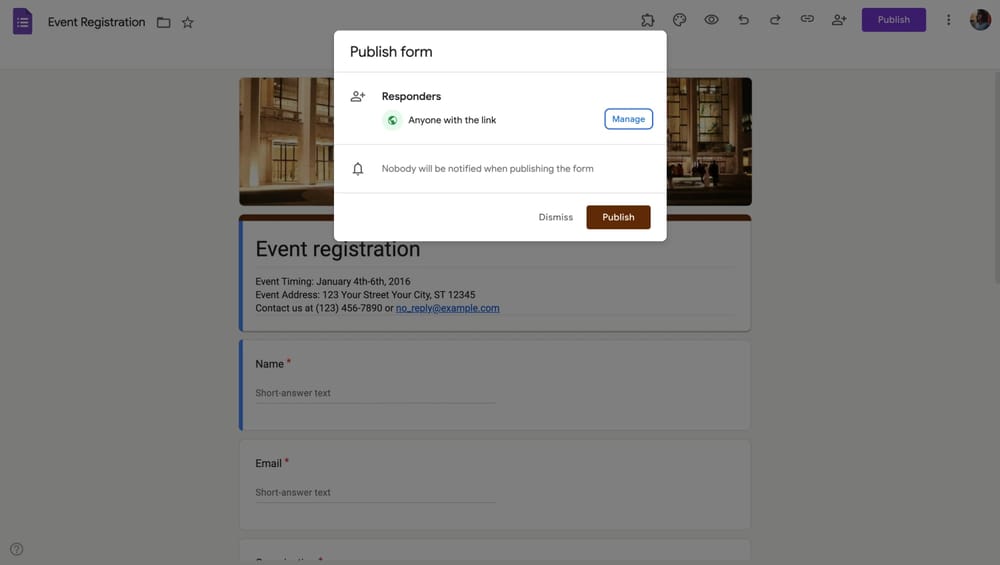Open the help question mark icon
The image size is (1000, 565).
tap(16, 549)
